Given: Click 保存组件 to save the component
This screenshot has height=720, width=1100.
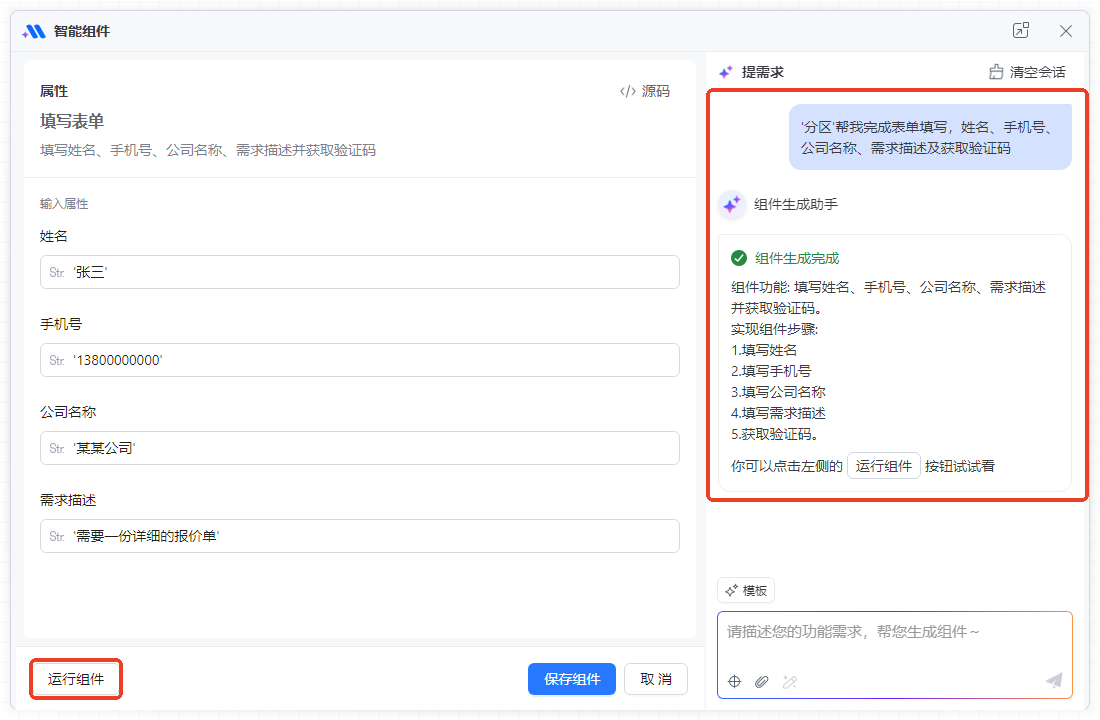Looking at the screenshot, I should [x=572, y=679].
